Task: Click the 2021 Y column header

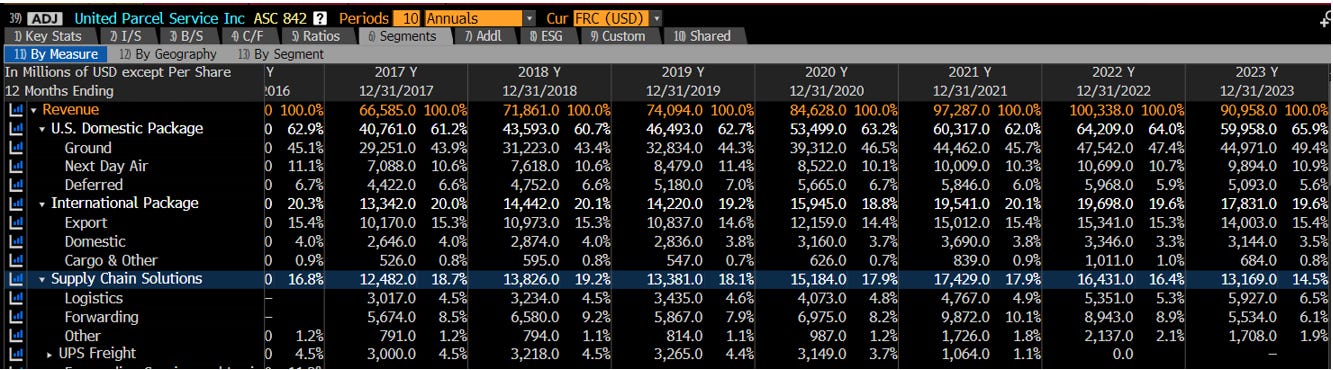Action: click(970, 73)
